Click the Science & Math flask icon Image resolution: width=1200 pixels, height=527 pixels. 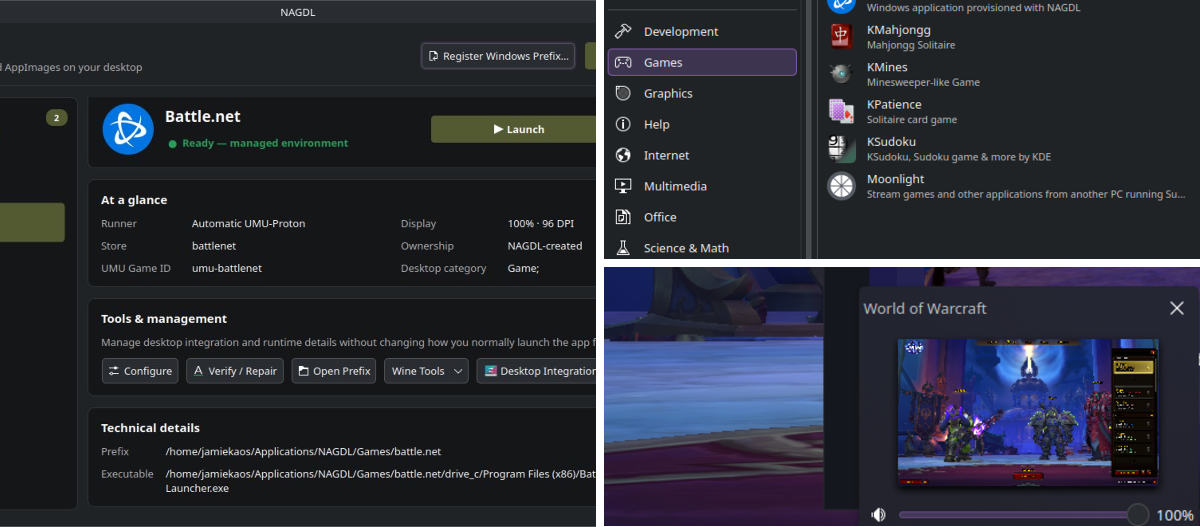coord(623,248)
